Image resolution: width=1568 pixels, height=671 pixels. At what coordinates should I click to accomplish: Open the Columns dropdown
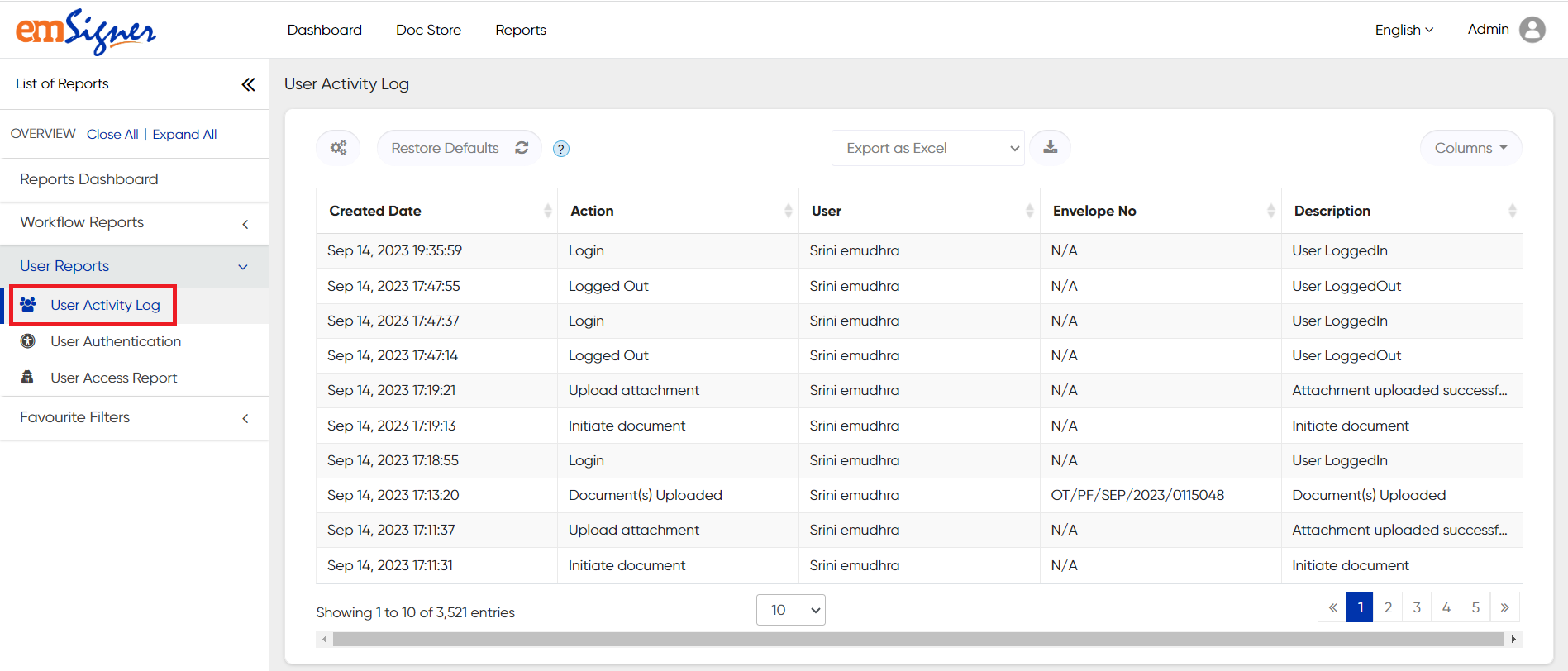point(1470,148)
